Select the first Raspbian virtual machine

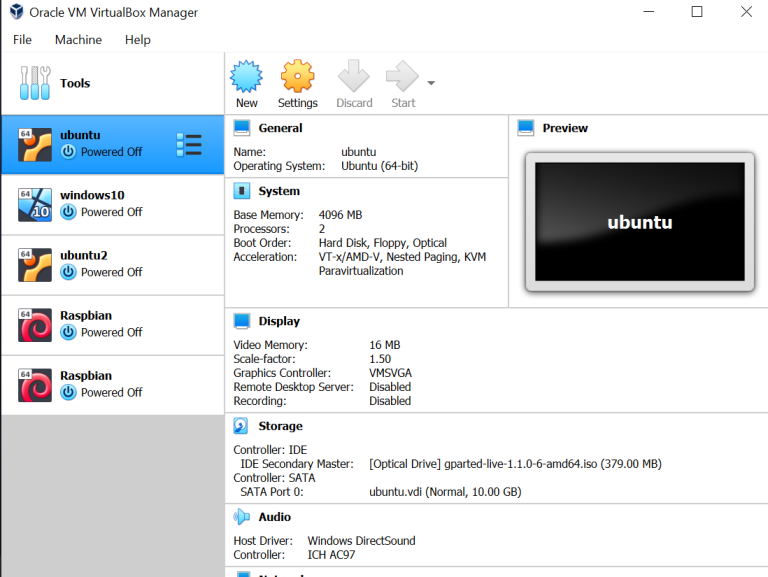[x=112, y=325]
